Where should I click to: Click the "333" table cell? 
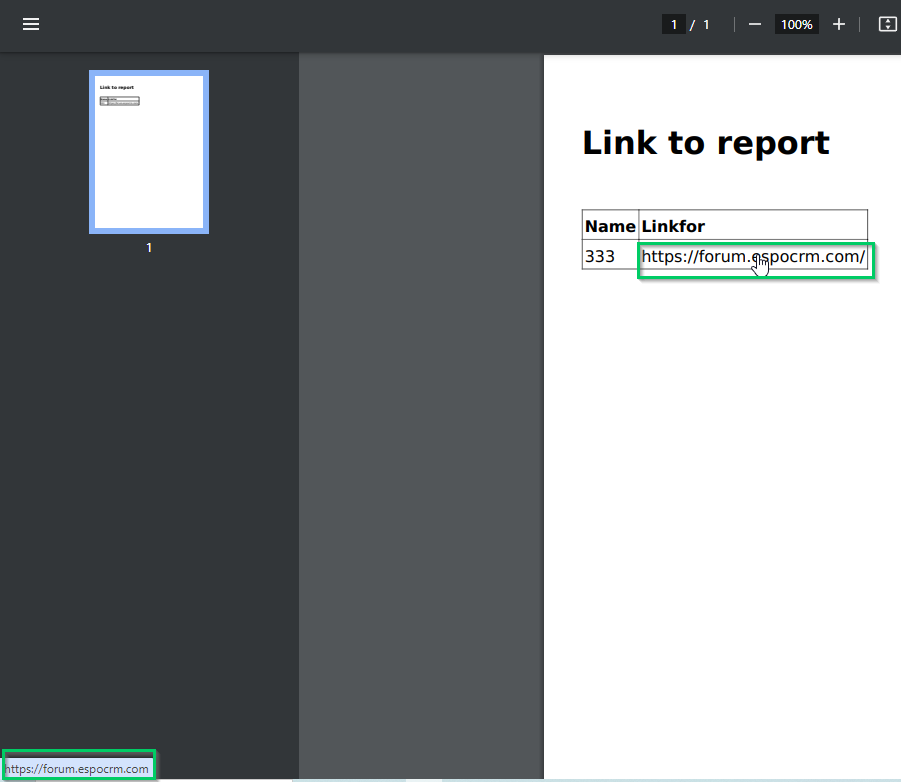coord(600,257)
